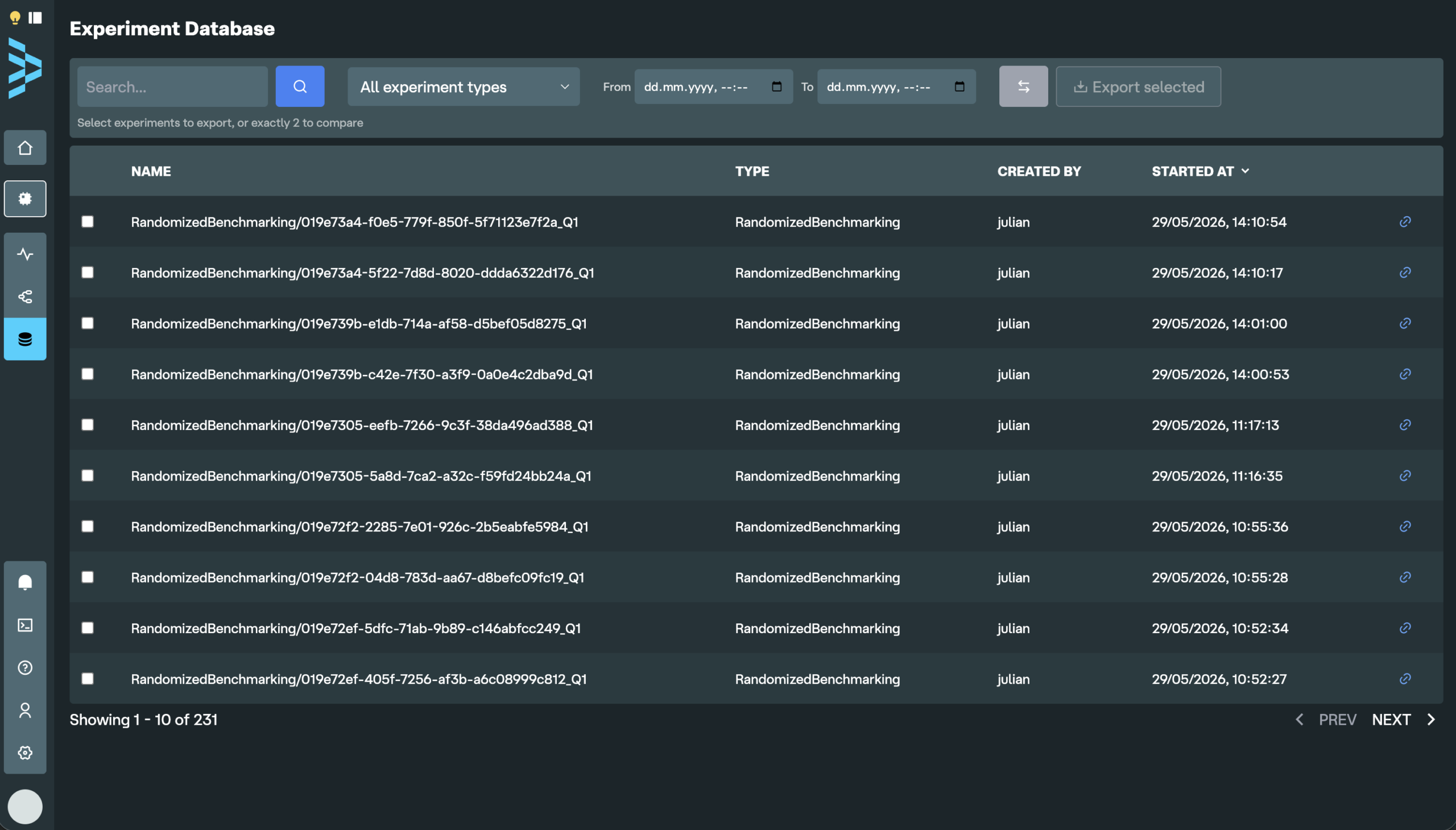
Task: Open the settings gear sidebar icon
Action: [25, 753]
